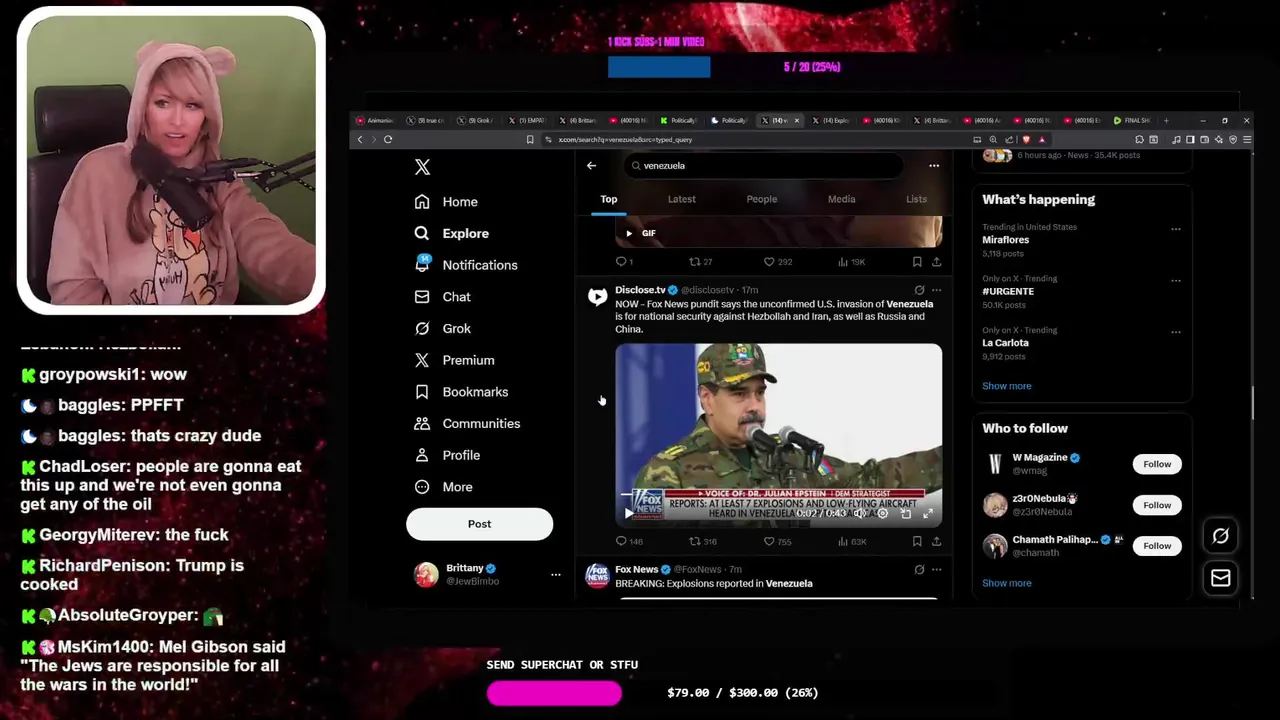Reply to post with 1 comment
The image size is (1280, 720).
(621, 262)
